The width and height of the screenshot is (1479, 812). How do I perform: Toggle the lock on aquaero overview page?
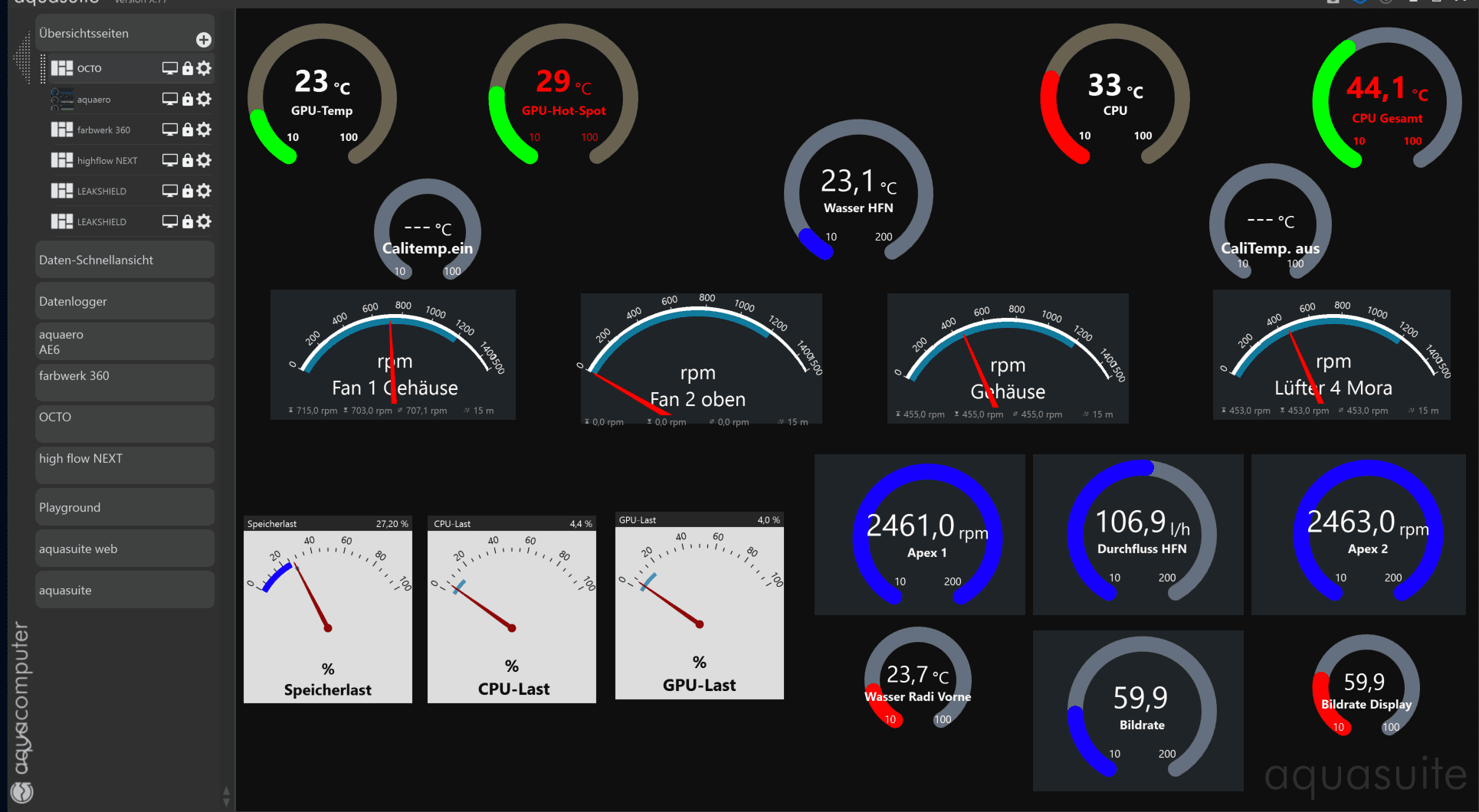pyautogui.click(x=188, y=99)
